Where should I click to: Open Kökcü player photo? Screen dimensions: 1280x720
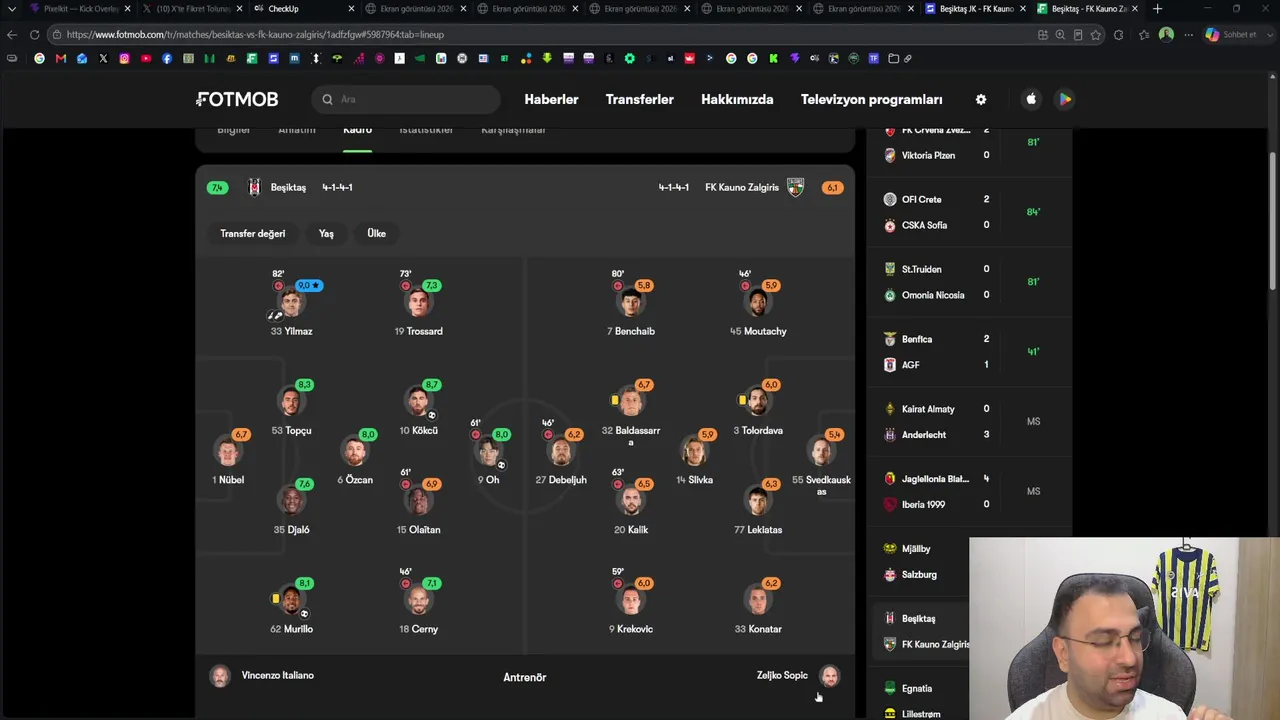pos(418,402)
